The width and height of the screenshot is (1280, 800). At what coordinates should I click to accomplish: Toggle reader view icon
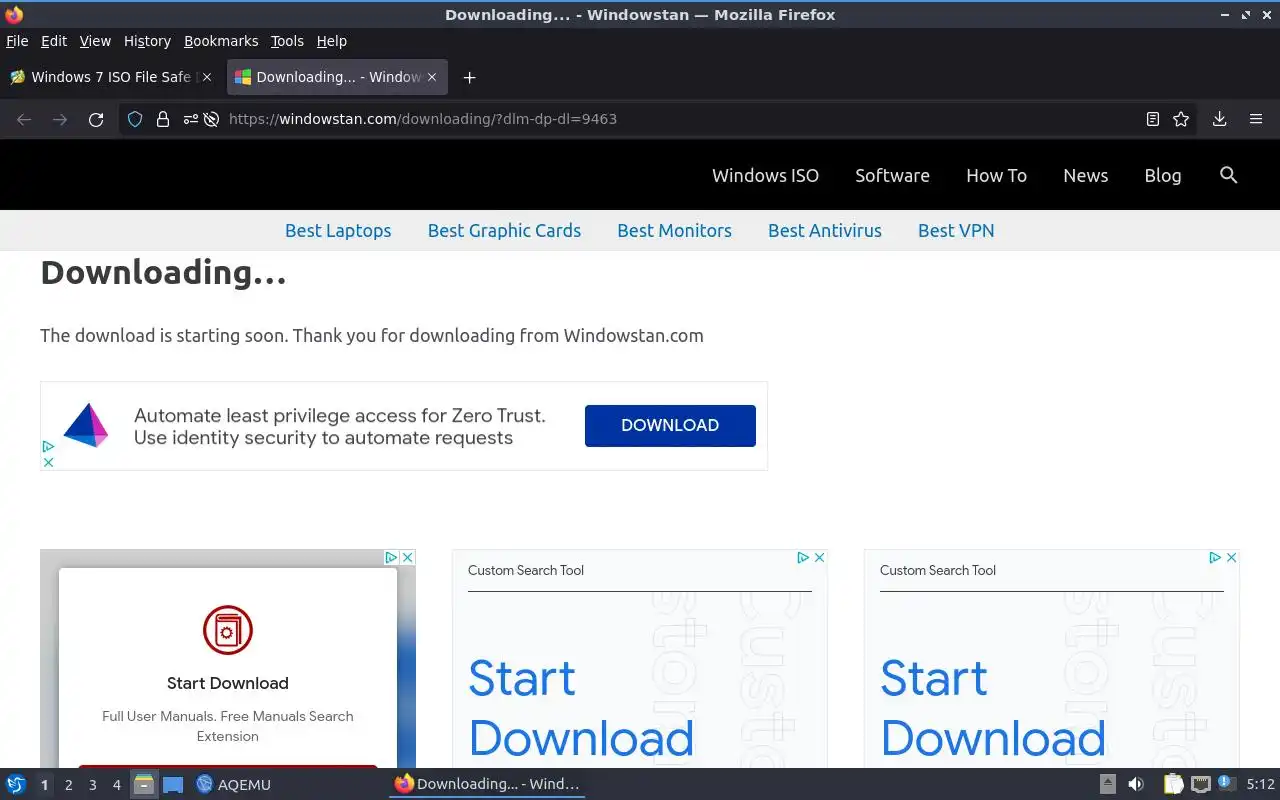[1153, 119]
